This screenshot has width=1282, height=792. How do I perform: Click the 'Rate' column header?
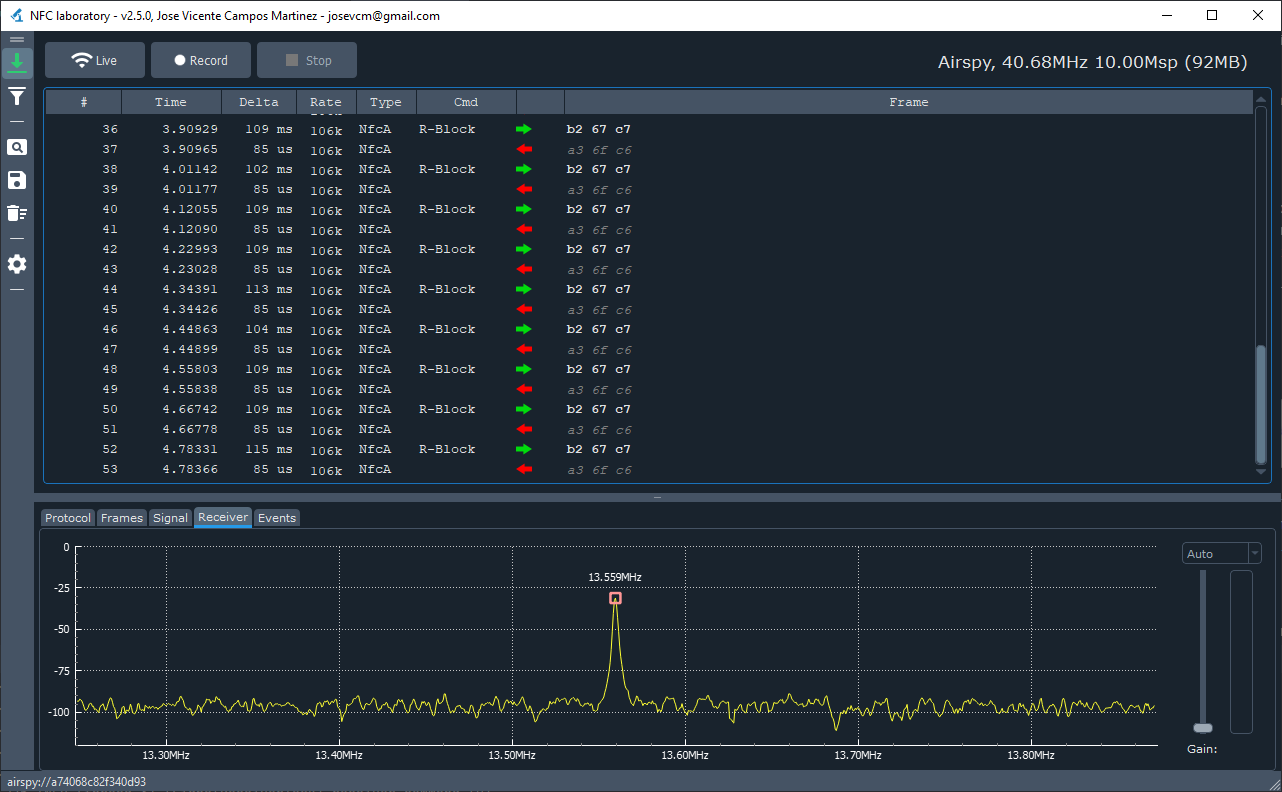click(326, 102)
